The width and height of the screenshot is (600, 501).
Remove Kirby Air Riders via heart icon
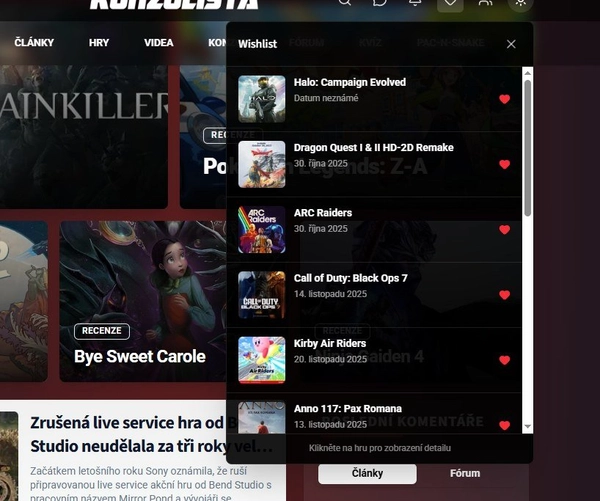tap(504, 360)
